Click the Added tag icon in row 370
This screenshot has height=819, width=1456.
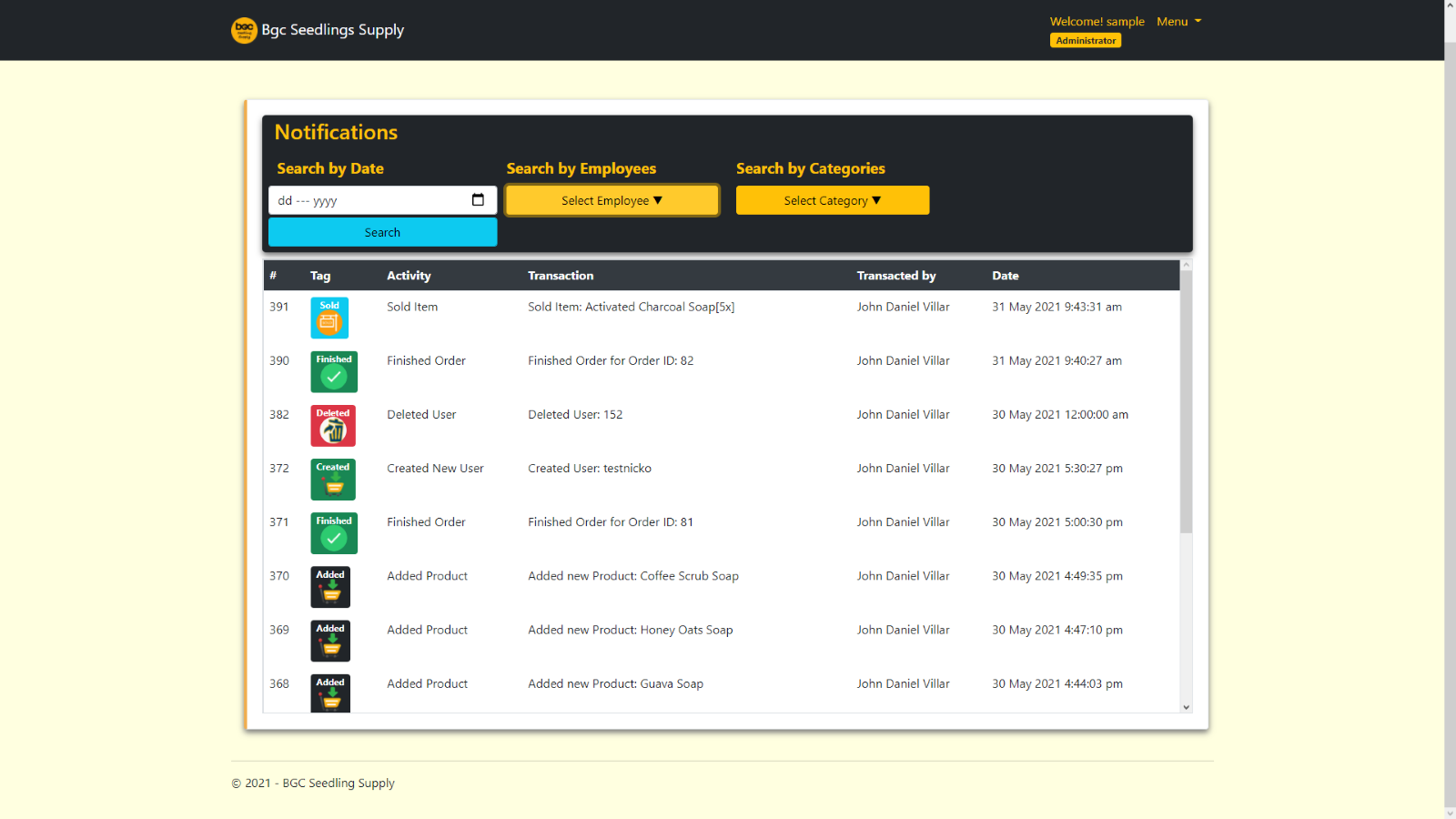pos(330,587)
